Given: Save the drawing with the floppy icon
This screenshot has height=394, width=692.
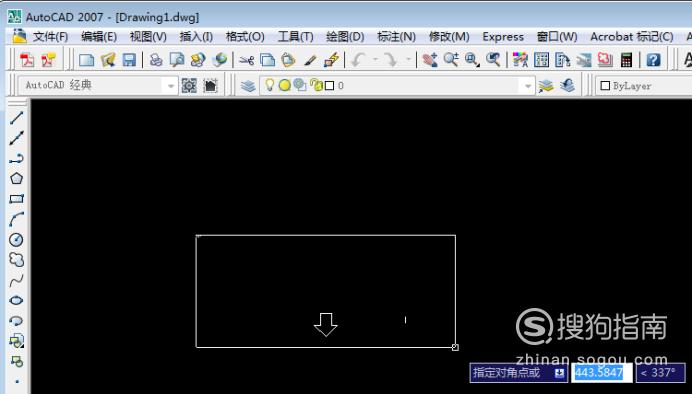Looking at the screenshot, I should (129, 60).
